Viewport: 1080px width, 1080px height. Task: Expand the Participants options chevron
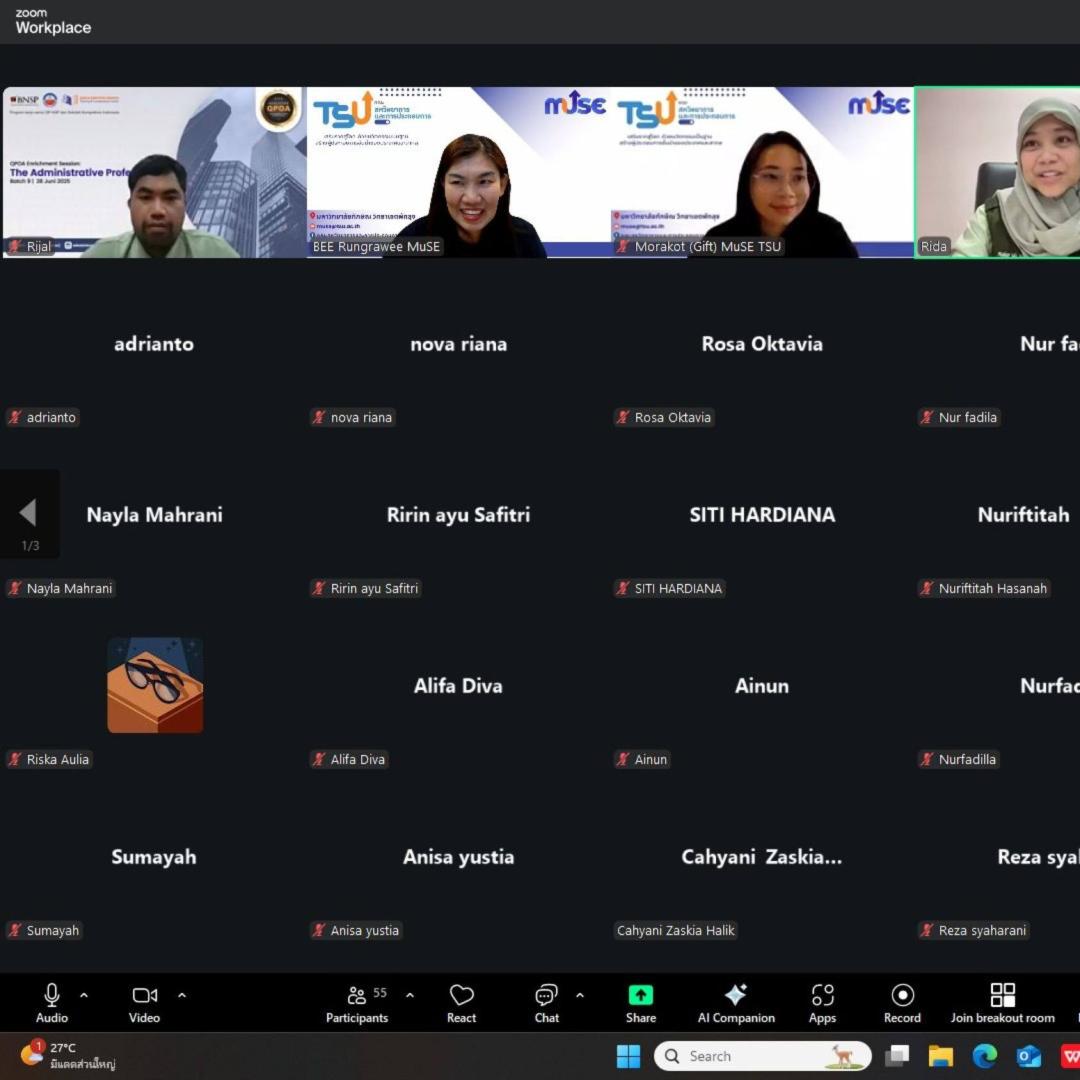click(410, 995)
